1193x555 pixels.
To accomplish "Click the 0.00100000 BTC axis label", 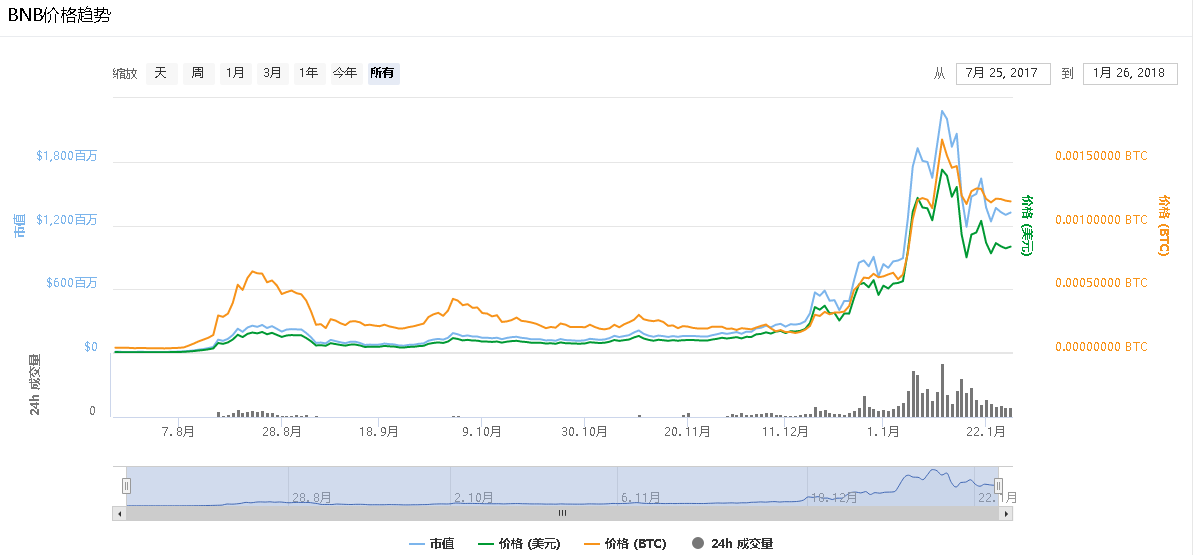I will [1101, 220].
